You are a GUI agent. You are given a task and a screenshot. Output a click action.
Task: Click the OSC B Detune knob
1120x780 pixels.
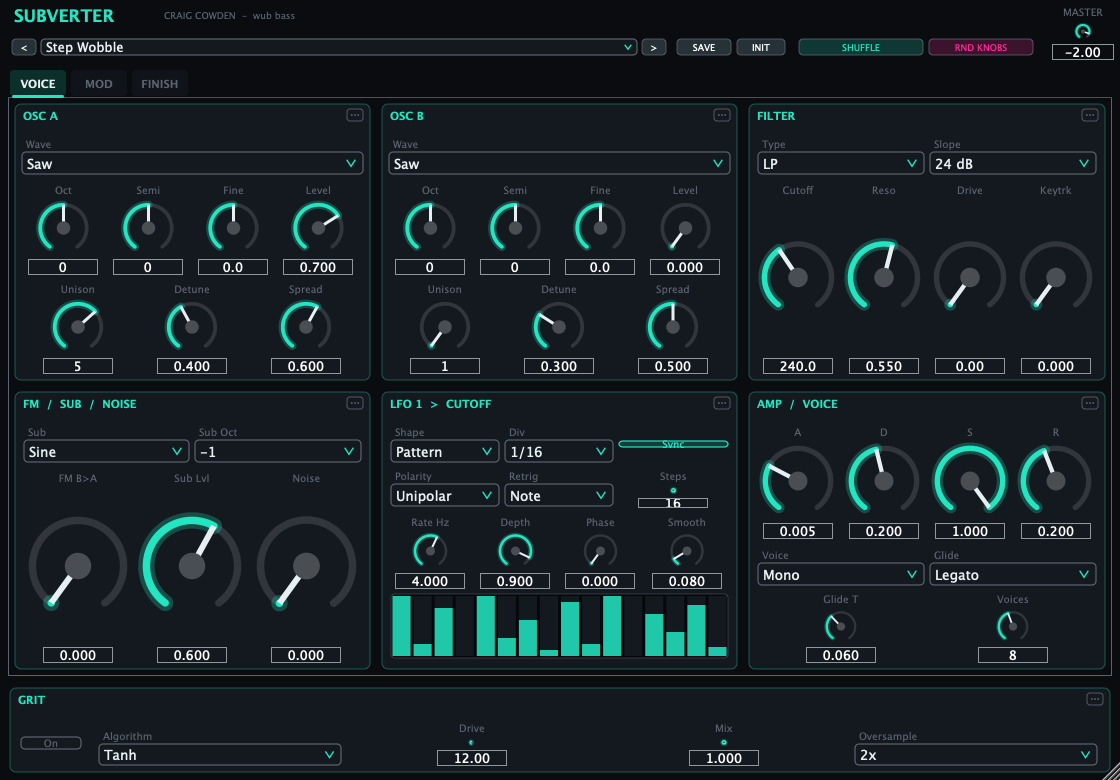pyautogui.click(x=559, y=326)
